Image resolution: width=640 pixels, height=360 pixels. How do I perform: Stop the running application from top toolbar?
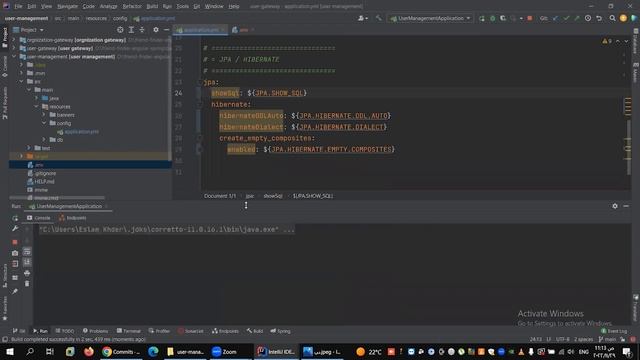tap(530, 18)
